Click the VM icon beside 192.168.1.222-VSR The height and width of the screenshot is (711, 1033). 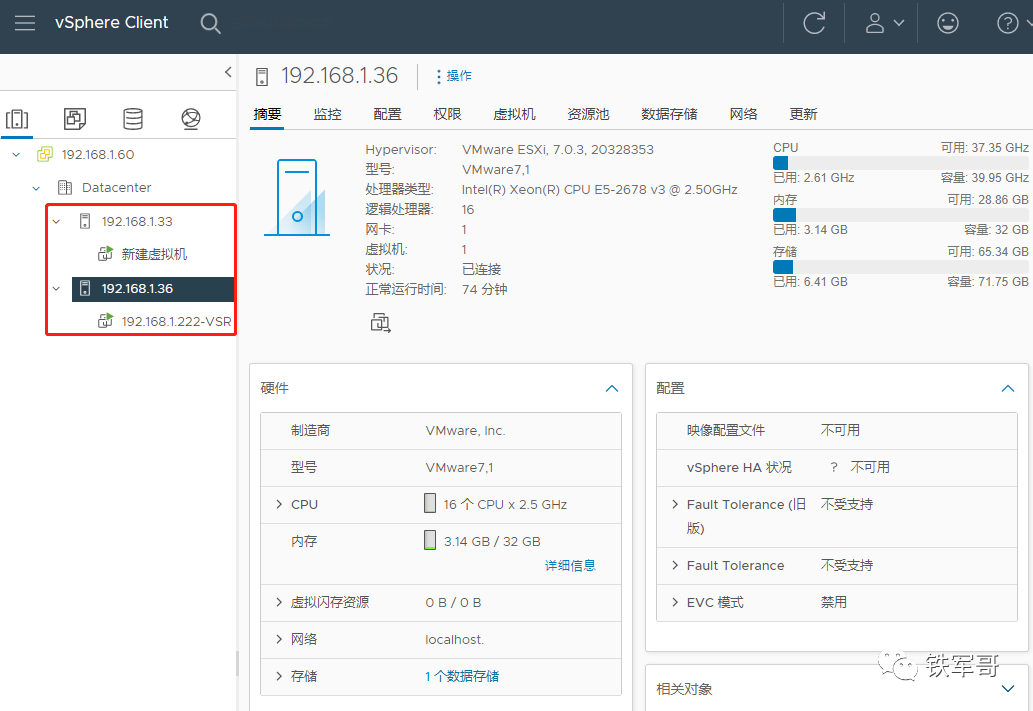[x=105, y=321]
